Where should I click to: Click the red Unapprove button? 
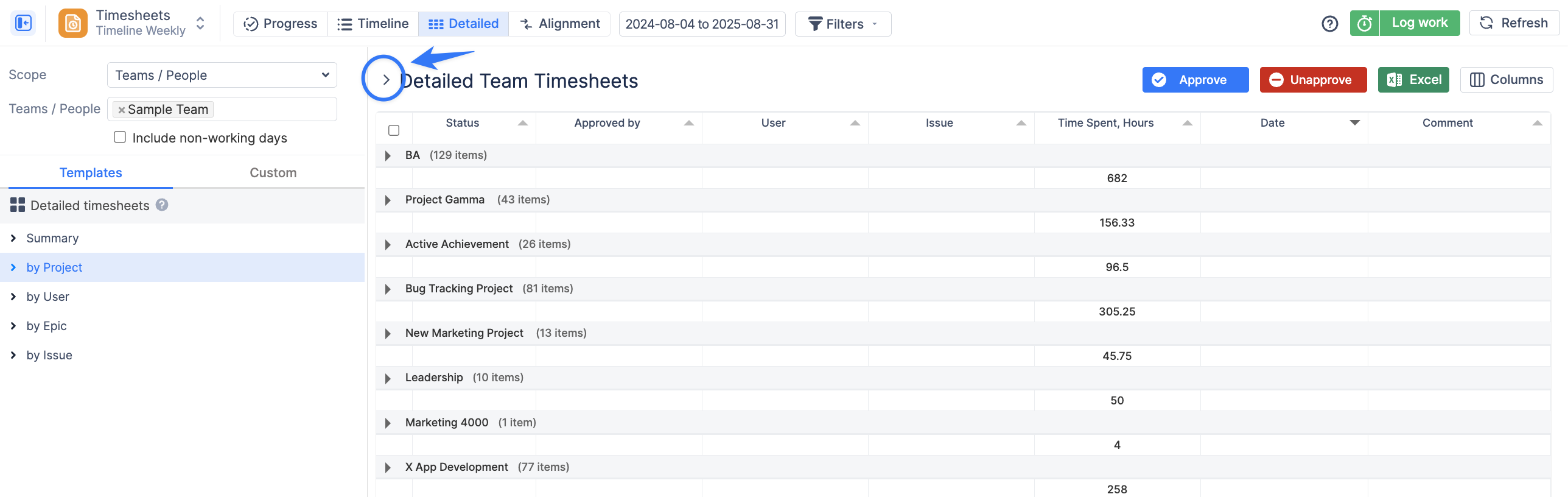(1313, 80)
